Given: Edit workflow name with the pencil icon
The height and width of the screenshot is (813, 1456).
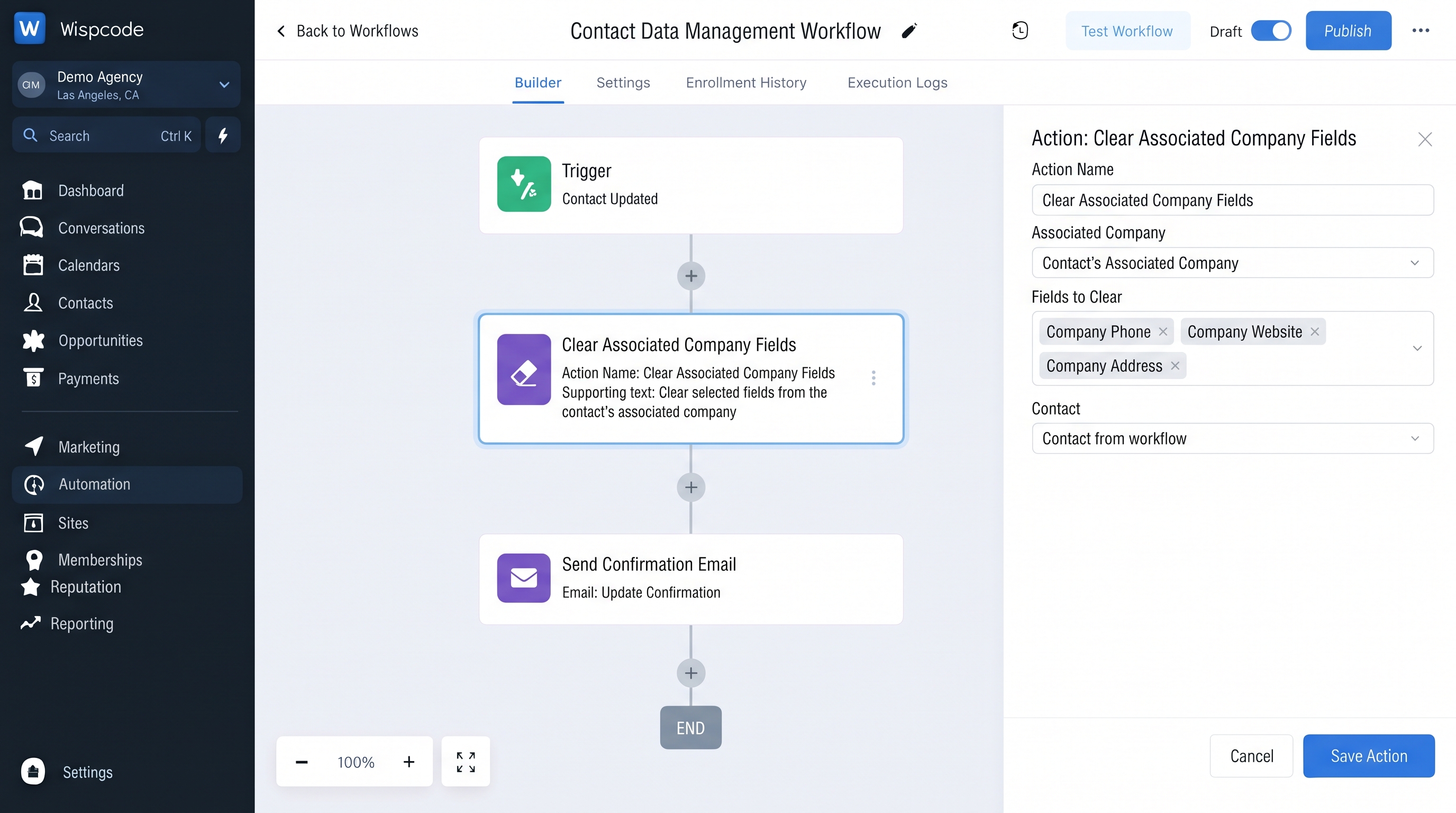Looking at the screenshot, I should tap(909, 31).
